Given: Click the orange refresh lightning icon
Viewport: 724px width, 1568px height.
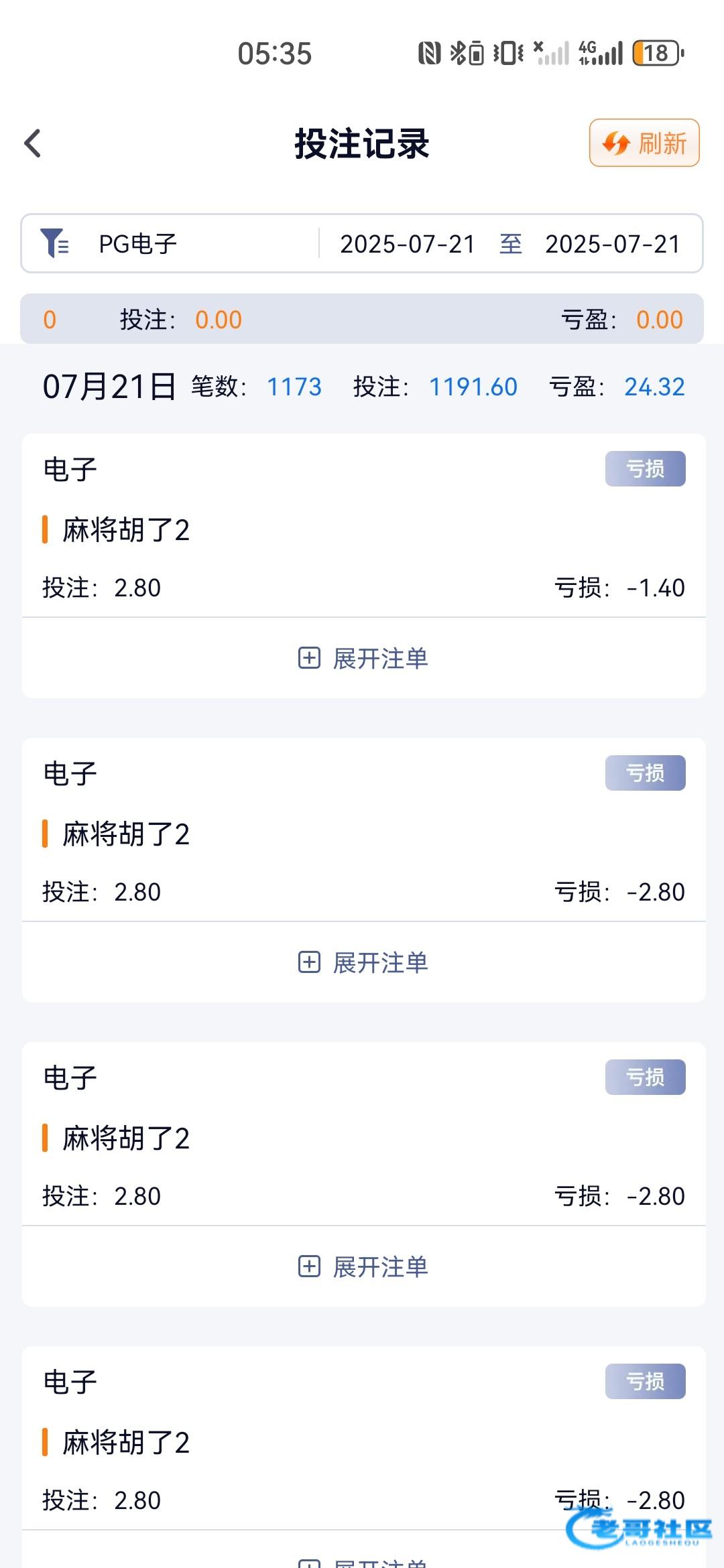Looking at the screenshot, I should tap(615, 143).
